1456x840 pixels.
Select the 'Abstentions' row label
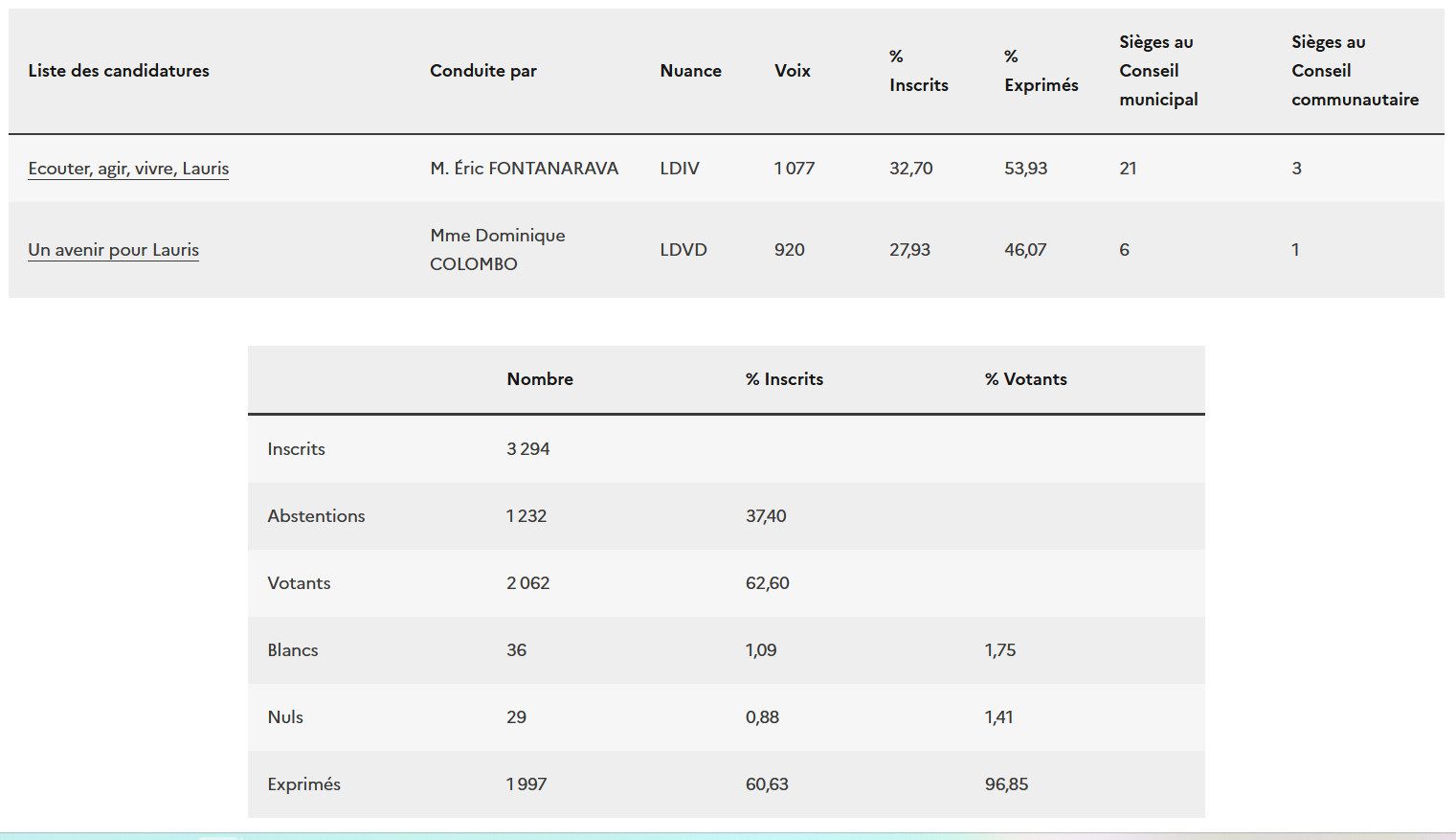pyautogui.click(x=316, y=516)
